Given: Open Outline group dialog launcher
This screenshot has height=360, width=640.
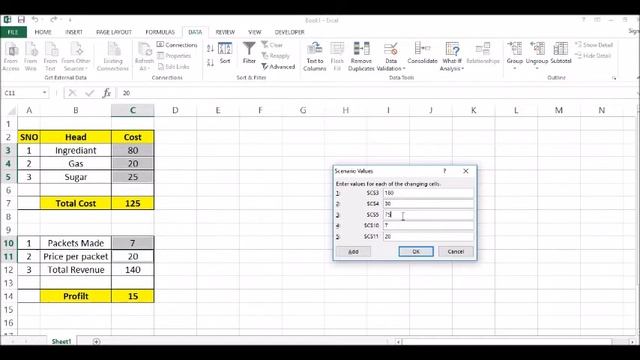Looking at the screenshot, I should point(614,78).
